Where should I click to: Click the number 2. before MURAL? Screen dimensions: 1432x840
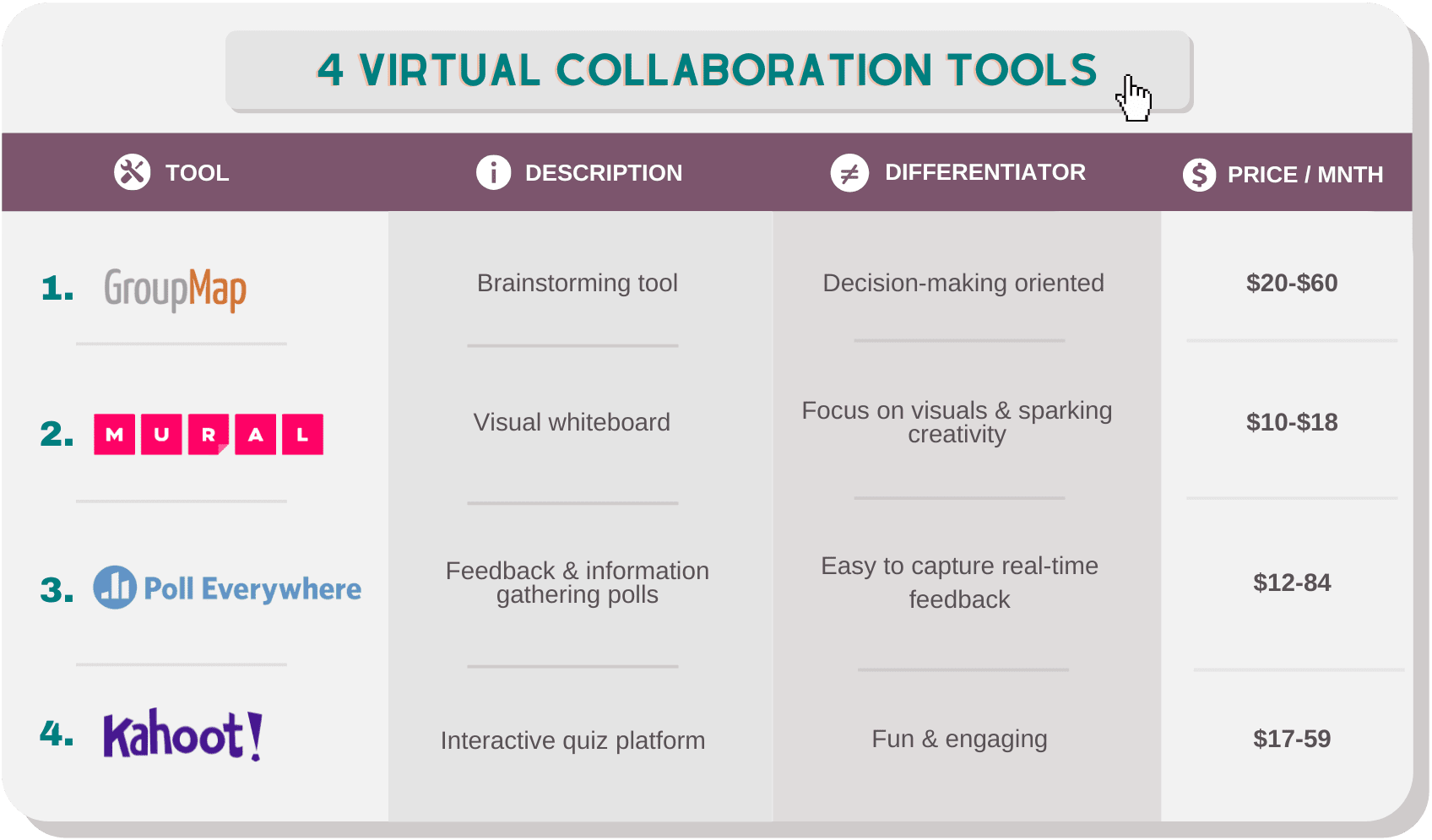(x=57, y=434)
